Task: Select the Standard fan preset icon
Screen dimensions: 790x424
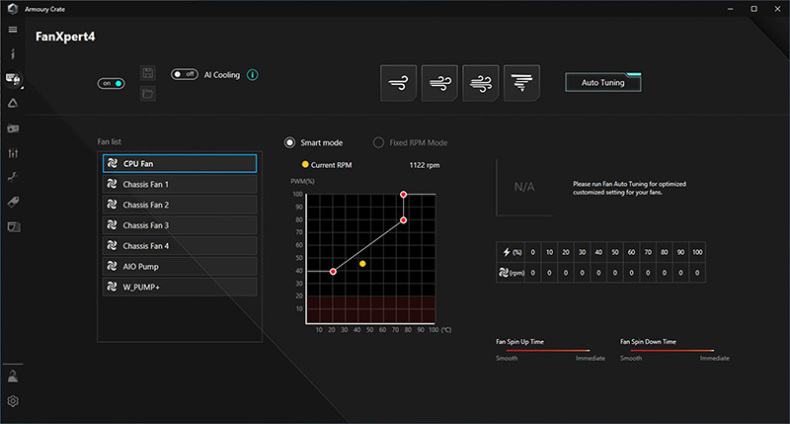Action: (439, 83)
